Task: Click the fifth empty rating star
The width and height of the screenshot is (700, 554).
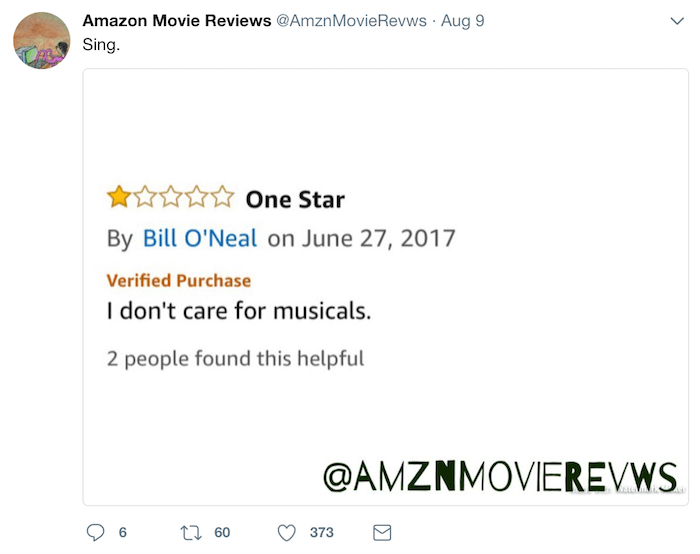Action: tap(223, 197)
